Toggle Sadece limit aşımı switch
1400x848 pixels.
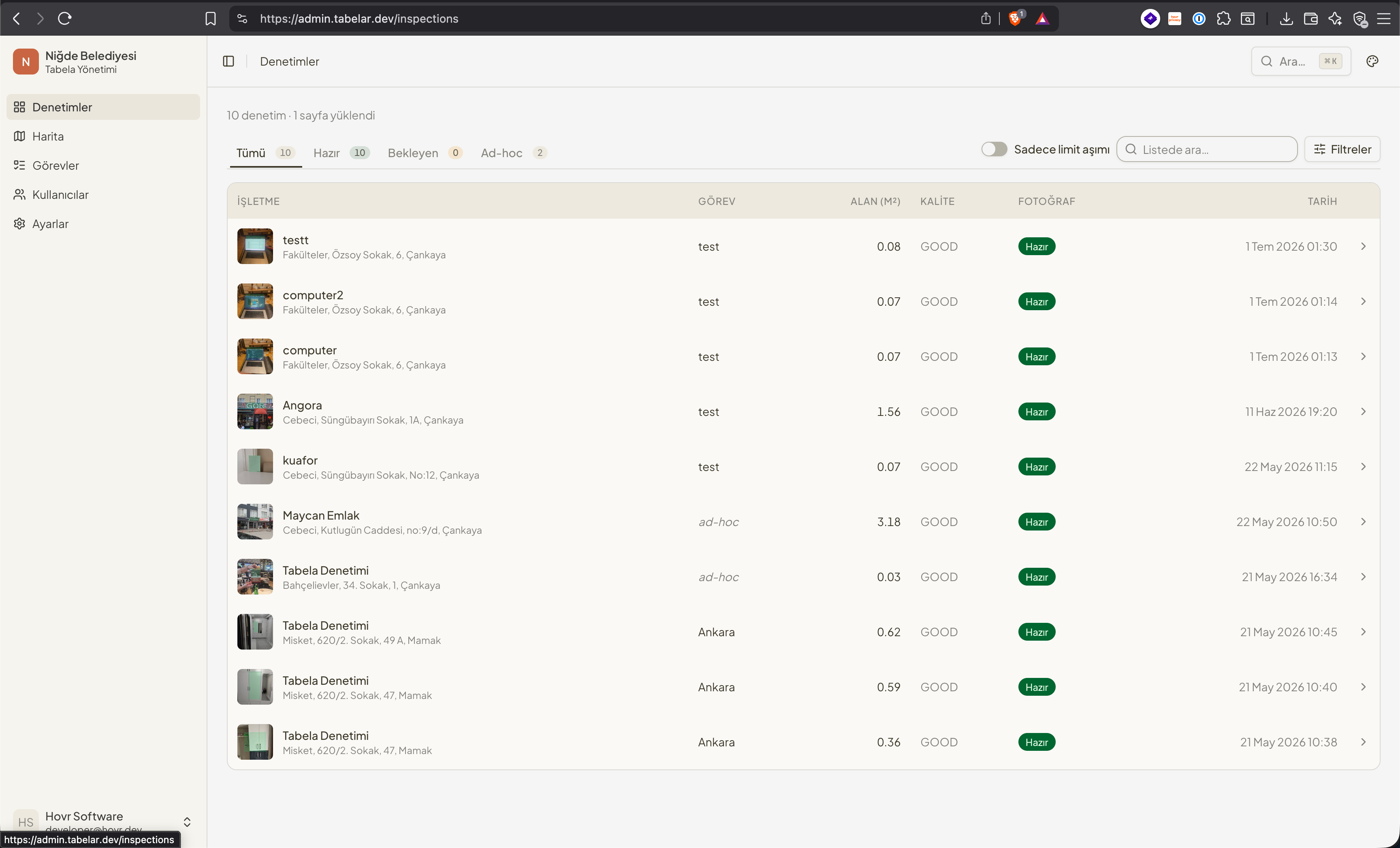pyautogui.click(x=994, y=149)
